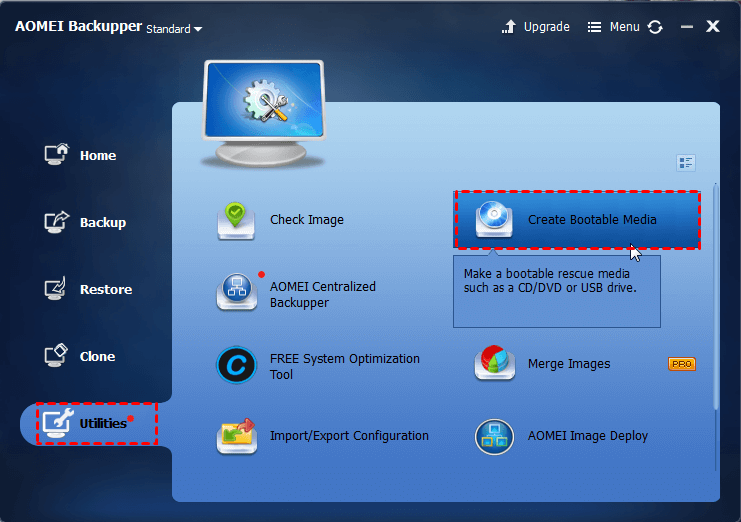This screenshot has height=522, width=741.
Task: Click the Check Image green checkmark icon
Action: tap(236, 221)
